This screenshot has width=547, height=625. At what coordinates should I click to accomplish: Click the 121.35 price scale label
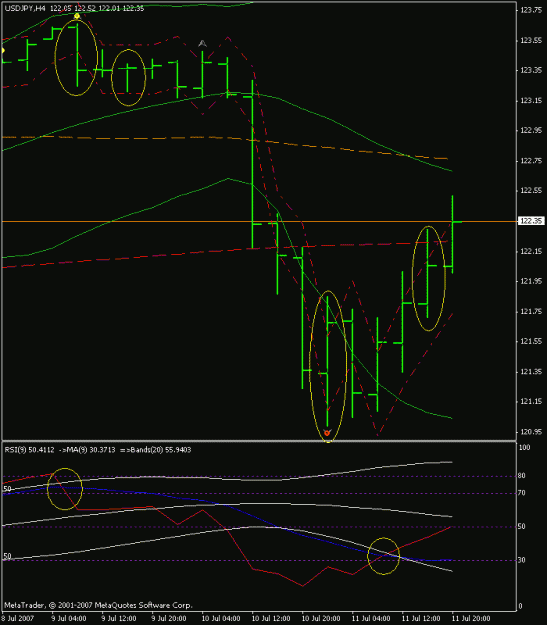[x=531, y=371]
